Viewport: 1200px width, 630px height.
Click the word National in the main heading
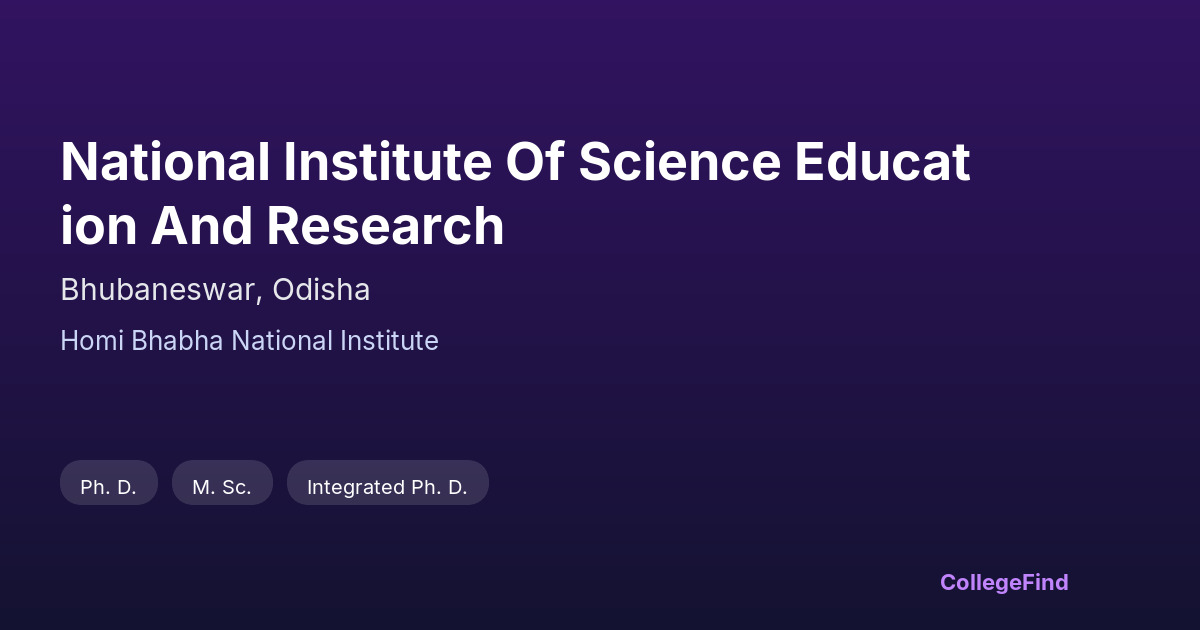tap(165, 163)
